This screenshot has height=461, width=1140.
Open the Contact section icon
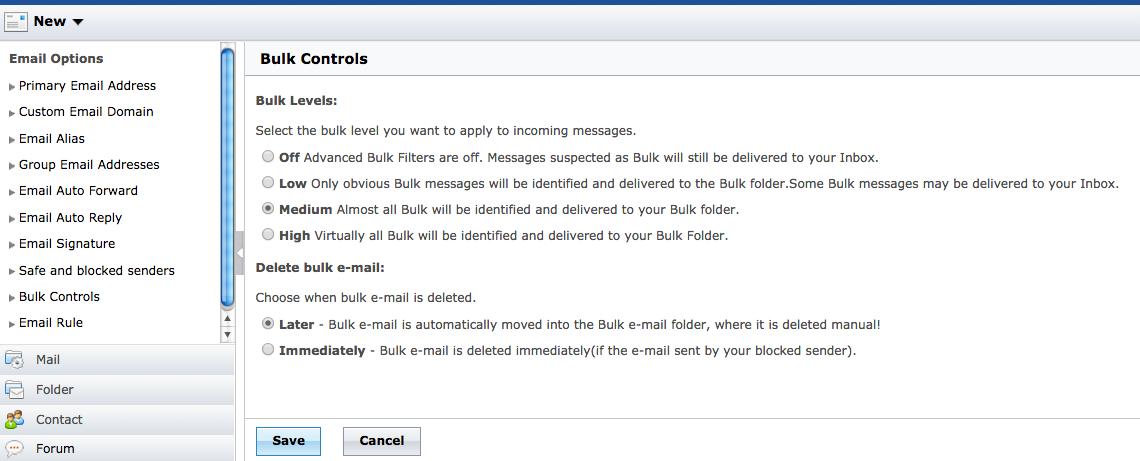point(15,420)
